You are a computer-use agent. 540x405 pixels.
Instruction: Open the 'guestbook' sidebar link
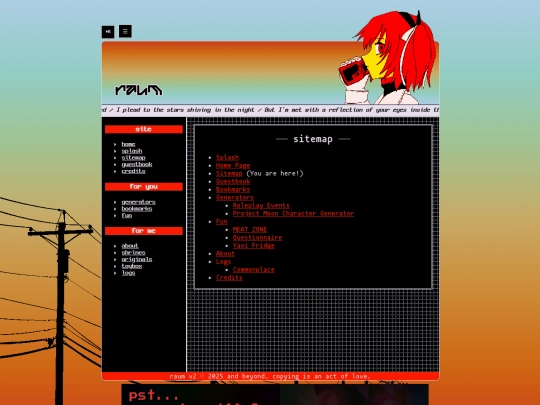point(137,165)
